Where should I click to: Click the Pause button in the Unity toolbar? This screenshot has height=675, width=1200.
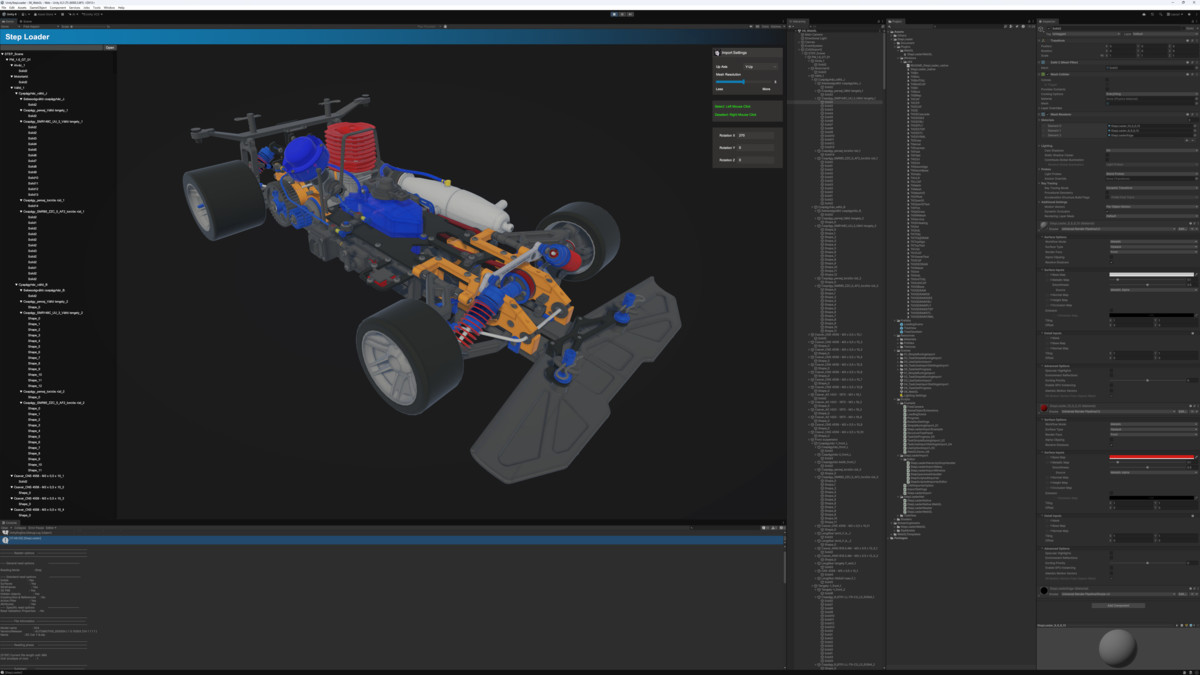[x=622, y=14]
